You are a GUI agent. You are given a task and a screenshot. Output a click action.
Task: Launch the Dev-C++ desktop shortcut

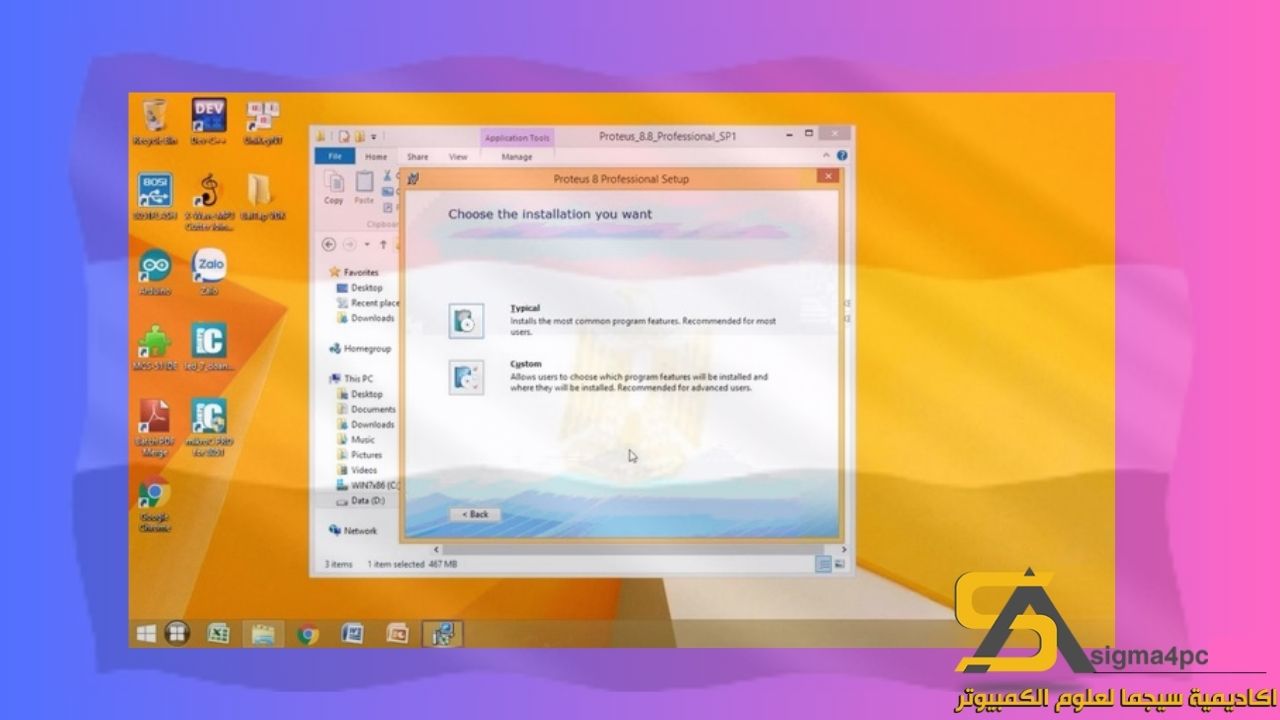point(209,122)
